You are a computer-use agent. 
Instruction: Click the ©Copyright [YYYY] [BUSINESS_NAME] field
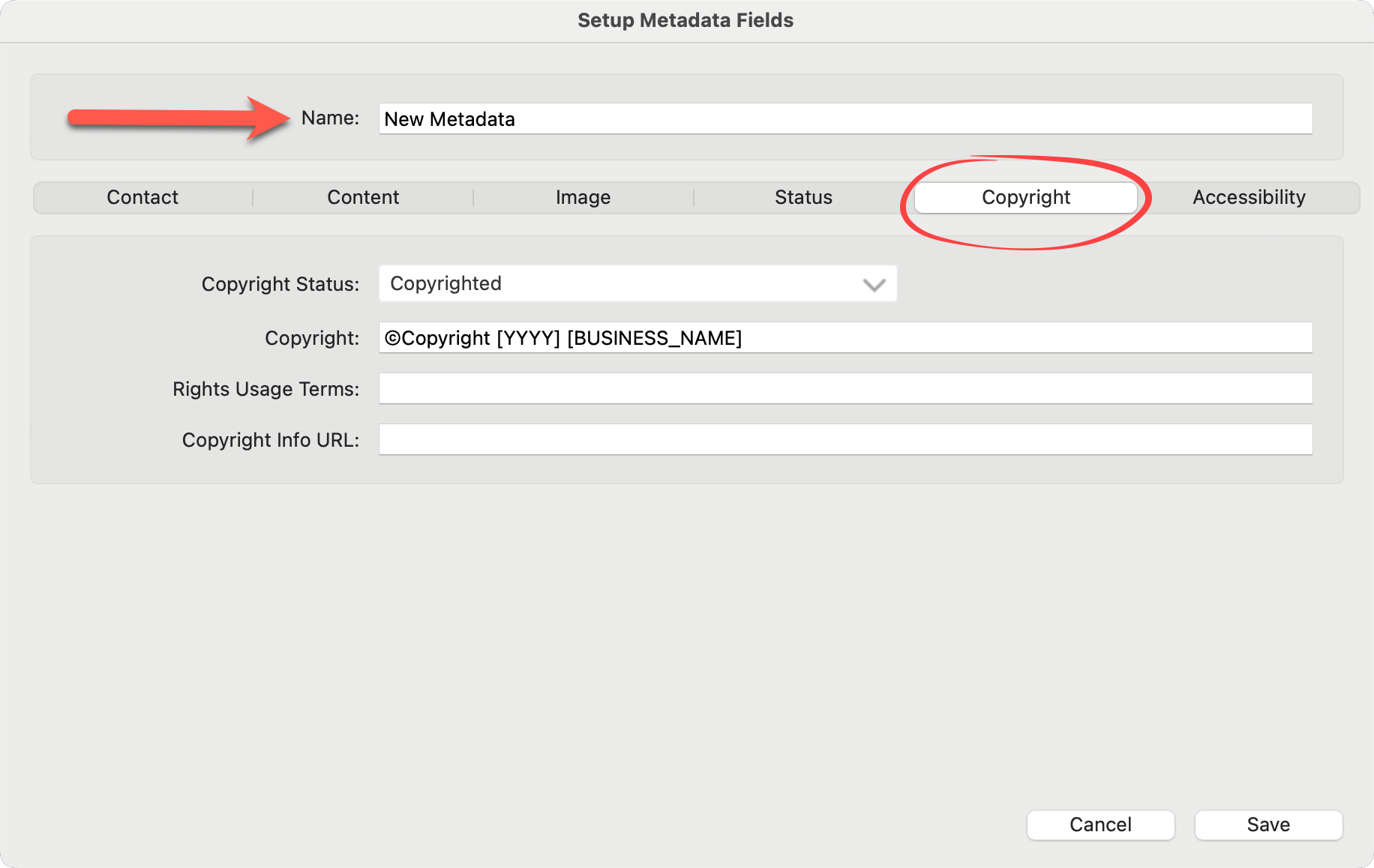[844, 338]
